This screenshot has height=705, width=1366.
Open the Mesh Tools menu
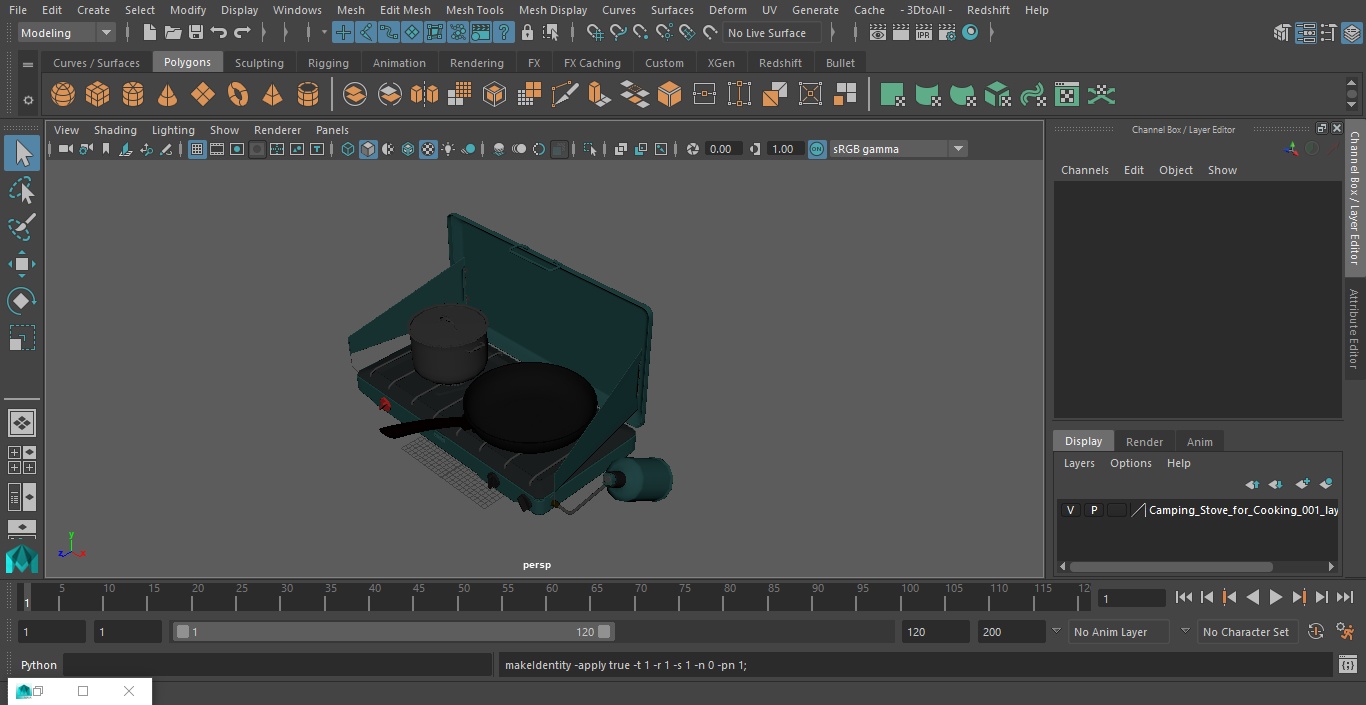pyautogui.click(x=474, y=10)
